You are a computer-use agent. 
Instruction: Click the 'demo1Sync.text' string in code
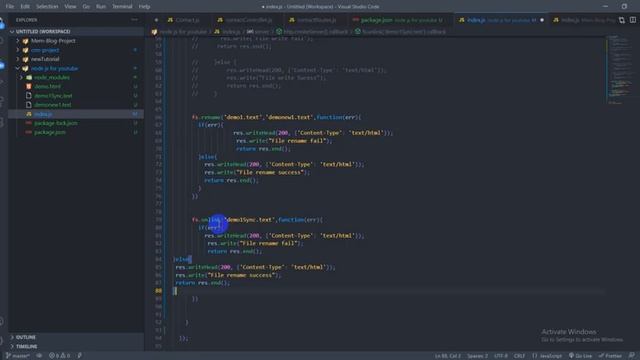point(250,220)
